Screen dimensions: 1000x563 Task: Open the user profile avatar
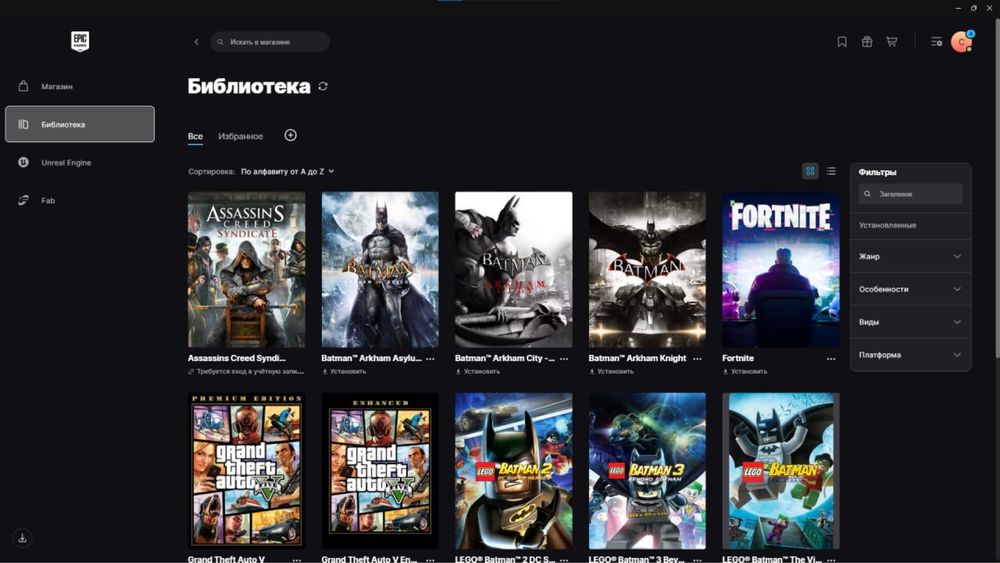coord(962,41)
